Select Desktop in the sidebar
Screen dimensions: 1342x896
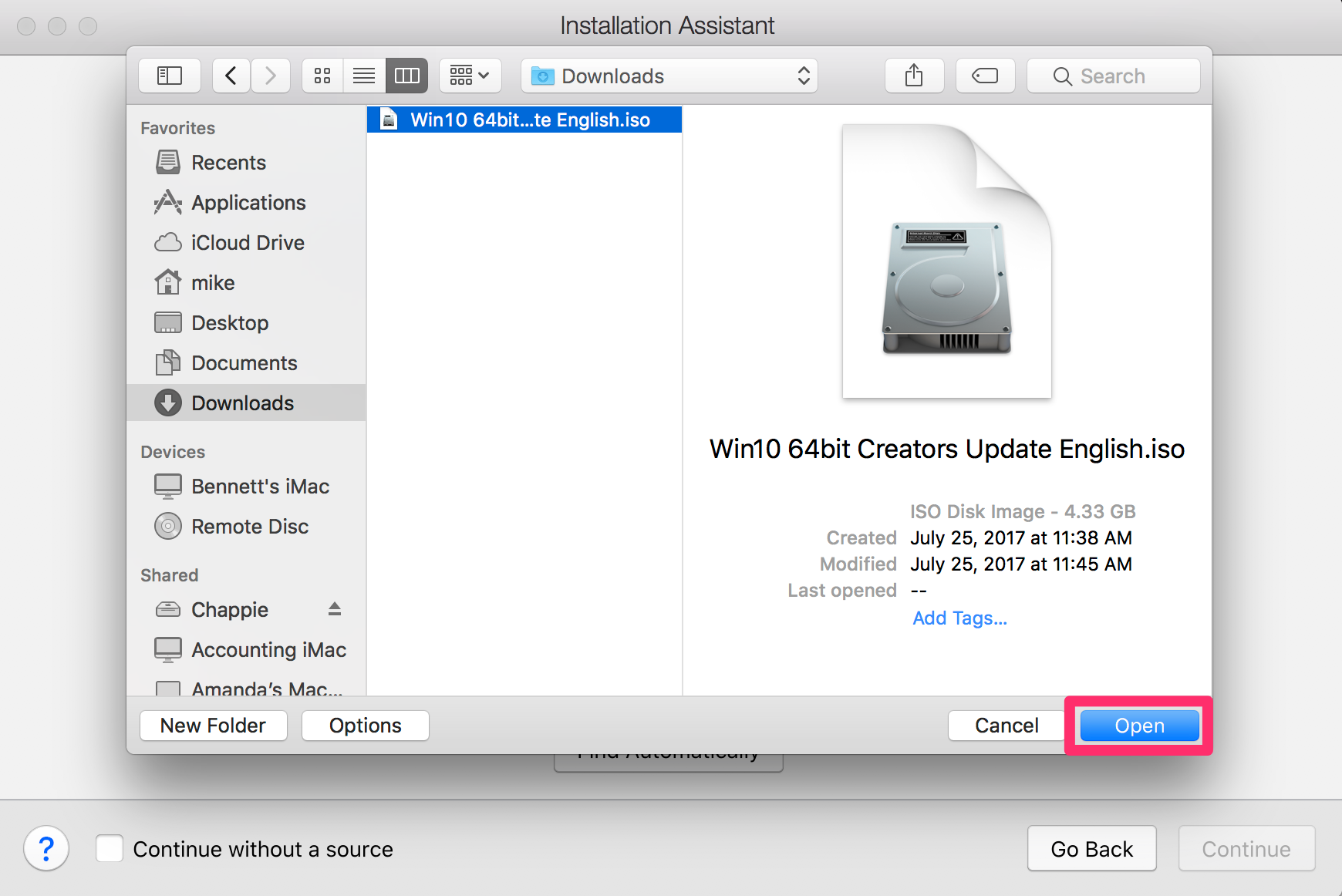coord(246,323)
